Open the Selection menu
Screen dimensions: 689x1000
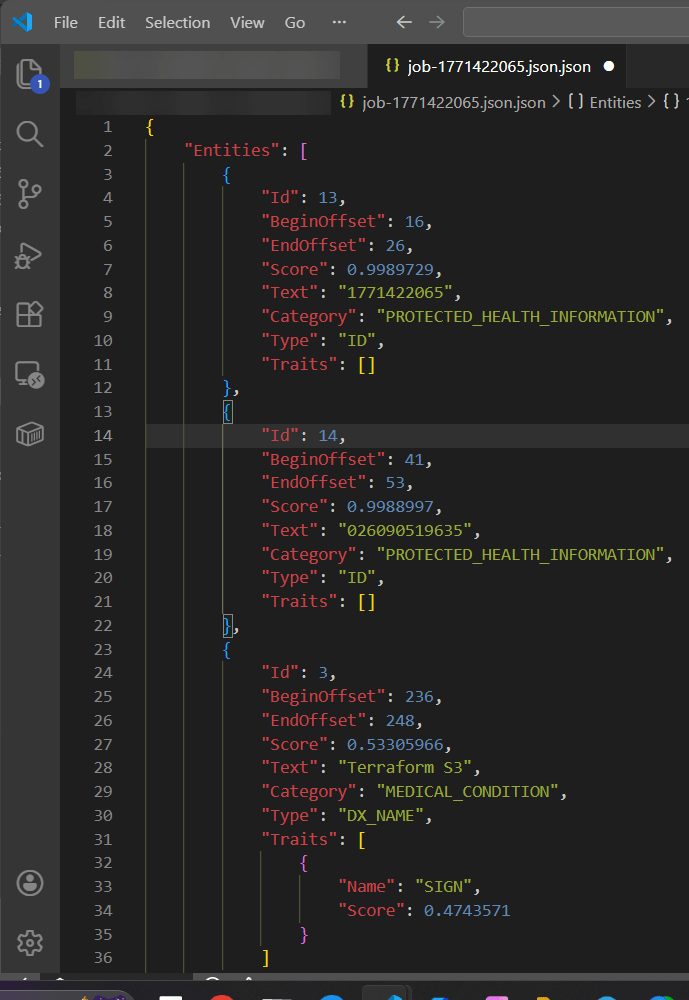pos(177,22)
